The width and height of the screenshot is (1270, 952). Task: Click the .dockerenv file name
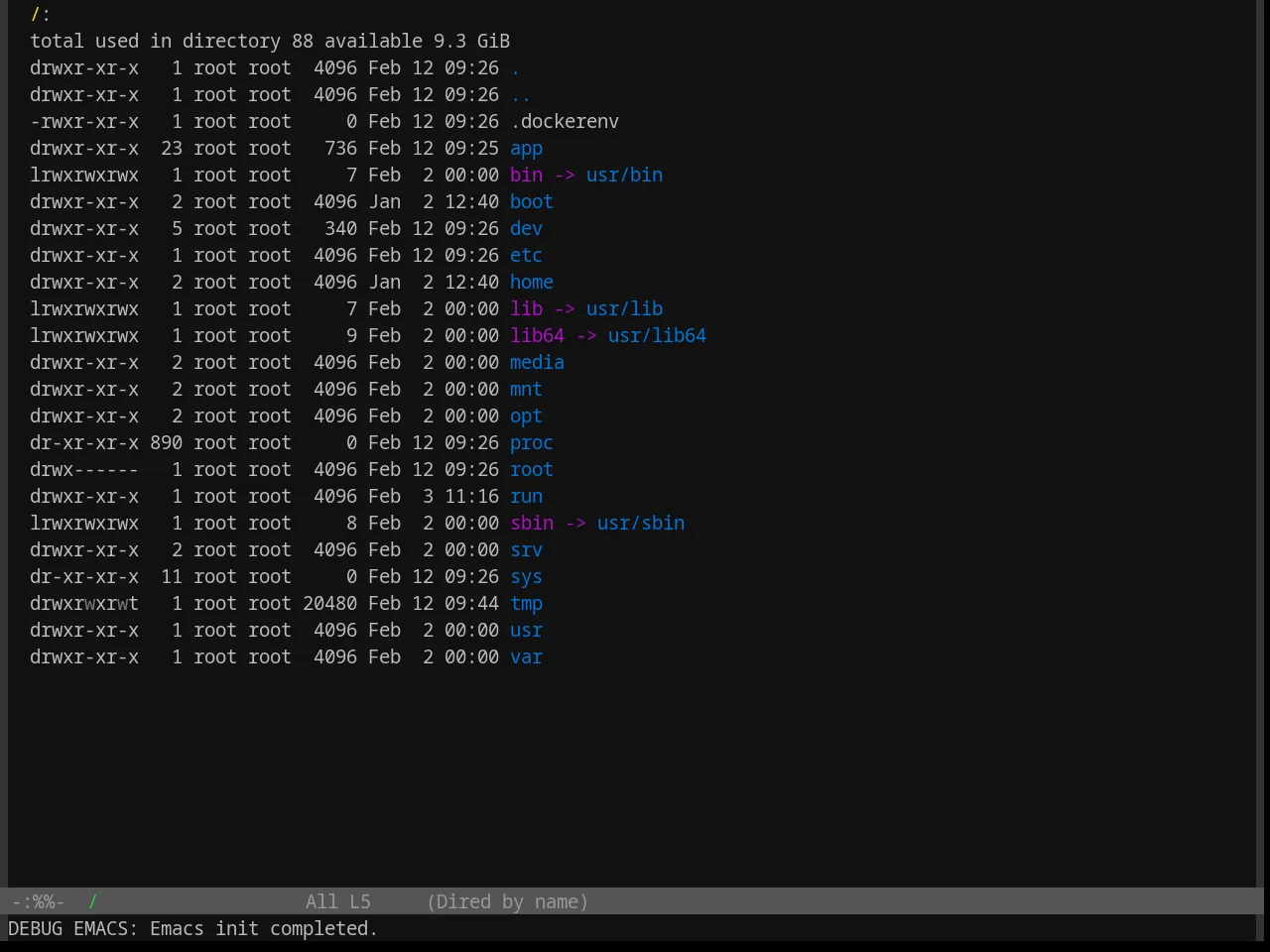pyautogui.click(x=565, y=122)
